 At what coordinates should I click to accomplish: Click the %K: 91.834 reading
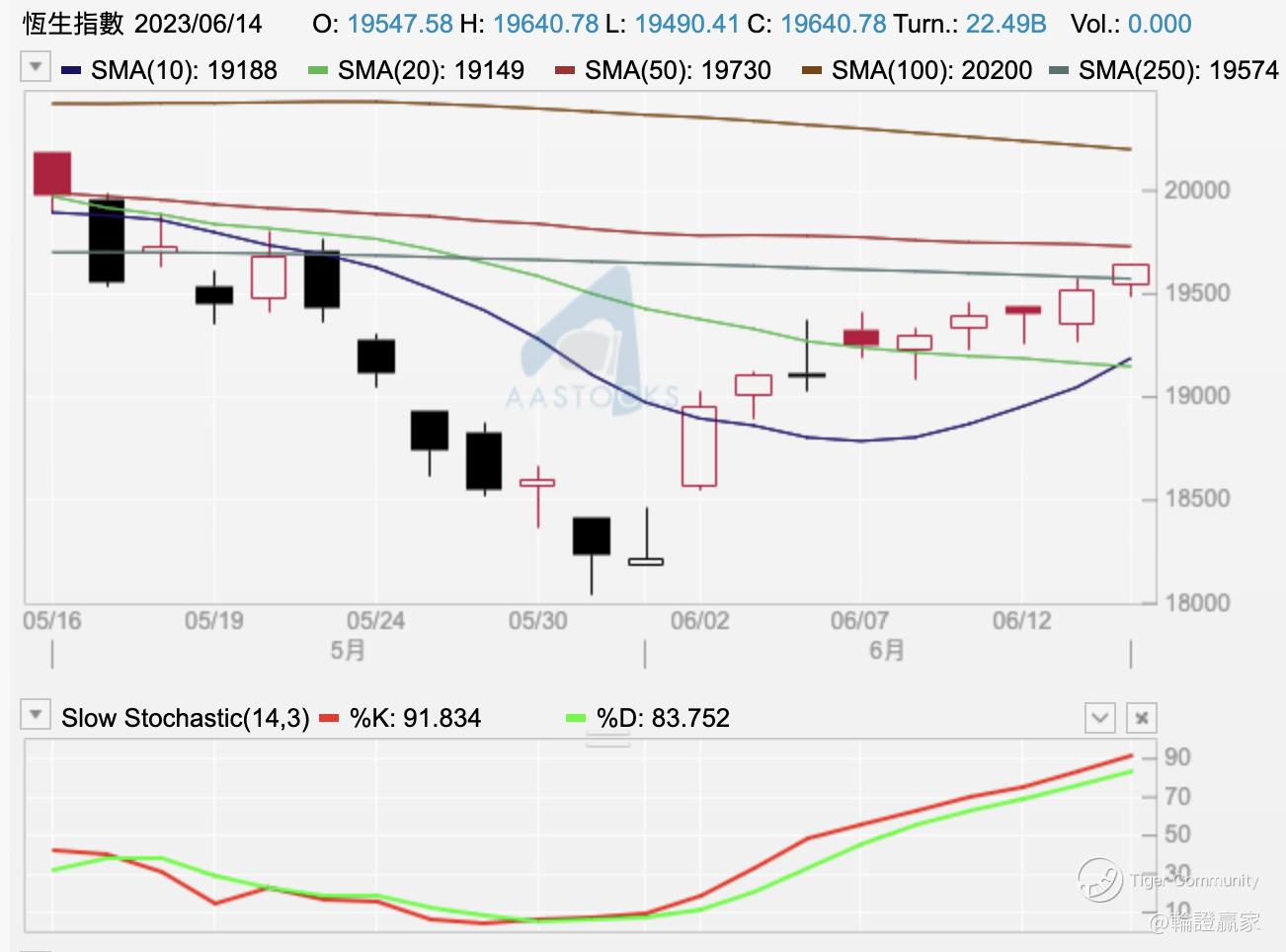415,718
